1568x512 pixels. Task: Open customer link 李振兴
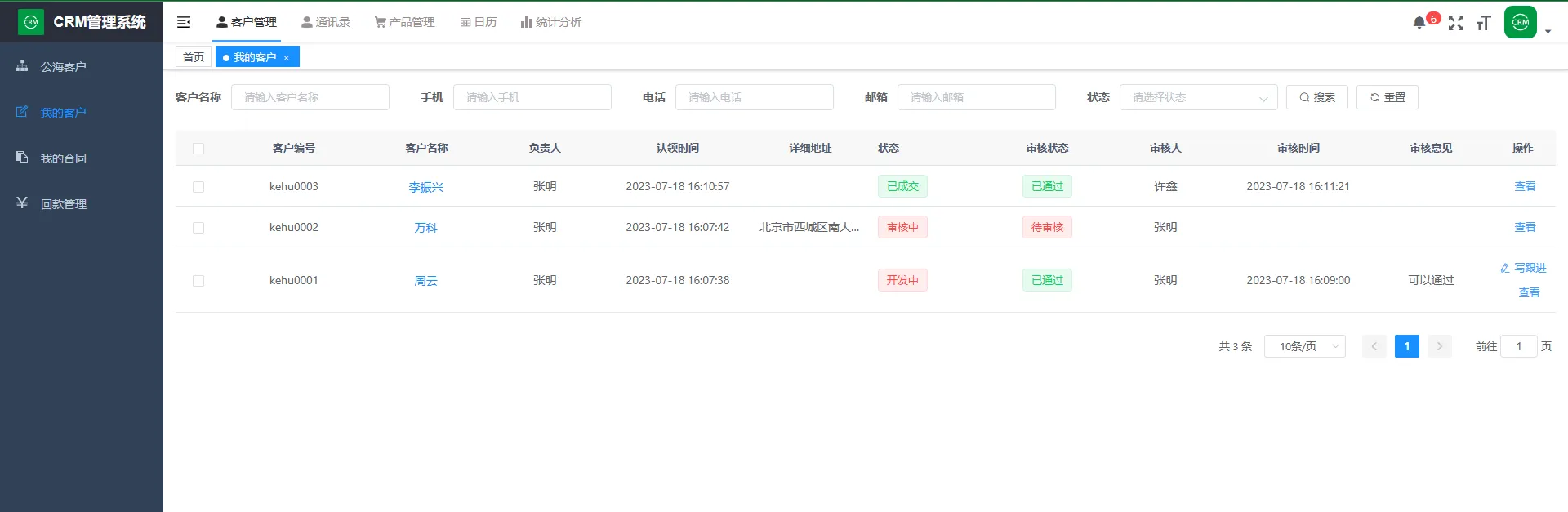(426, 187)
